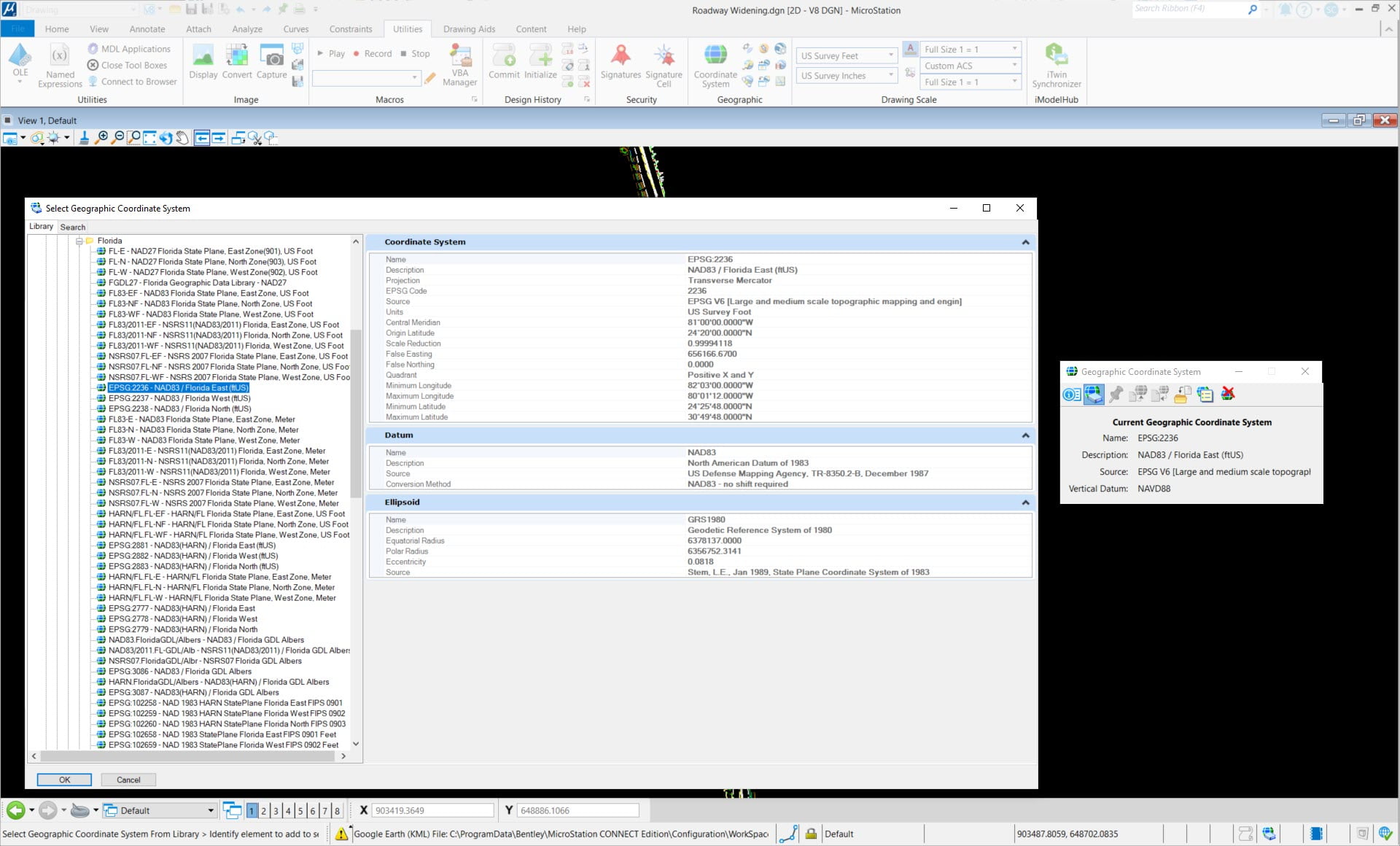Click the Zoom In magnifier icon

102,138
